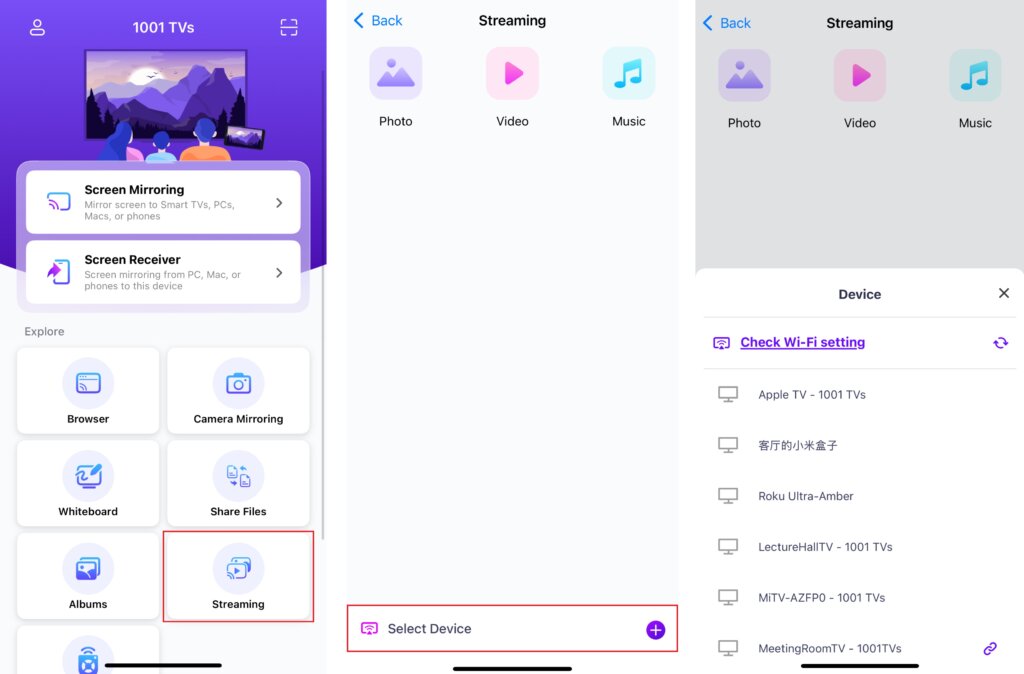The height and width of the screenshot is (674, 1024).
Task: Expand the Screen Receiver chevron
Action: (x=279, y=272)
